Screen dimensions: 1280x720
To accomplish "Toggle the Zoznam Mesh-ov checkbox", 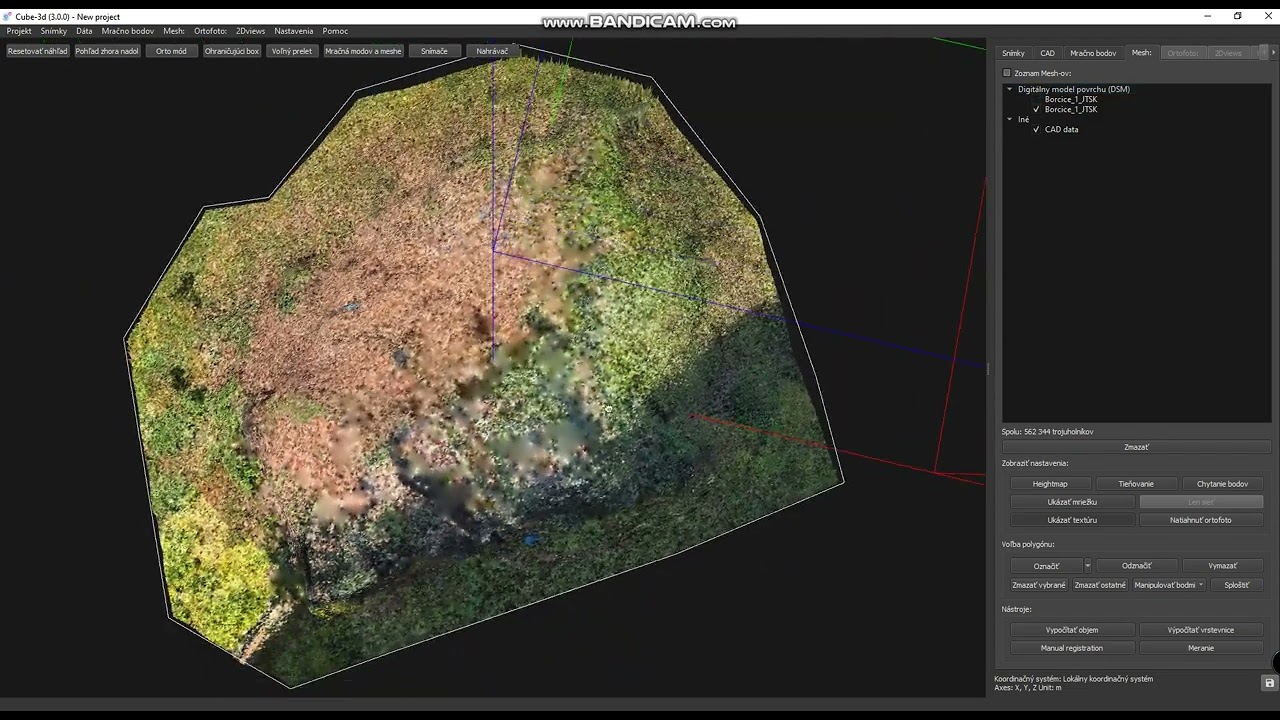I will click(1007, 73).
